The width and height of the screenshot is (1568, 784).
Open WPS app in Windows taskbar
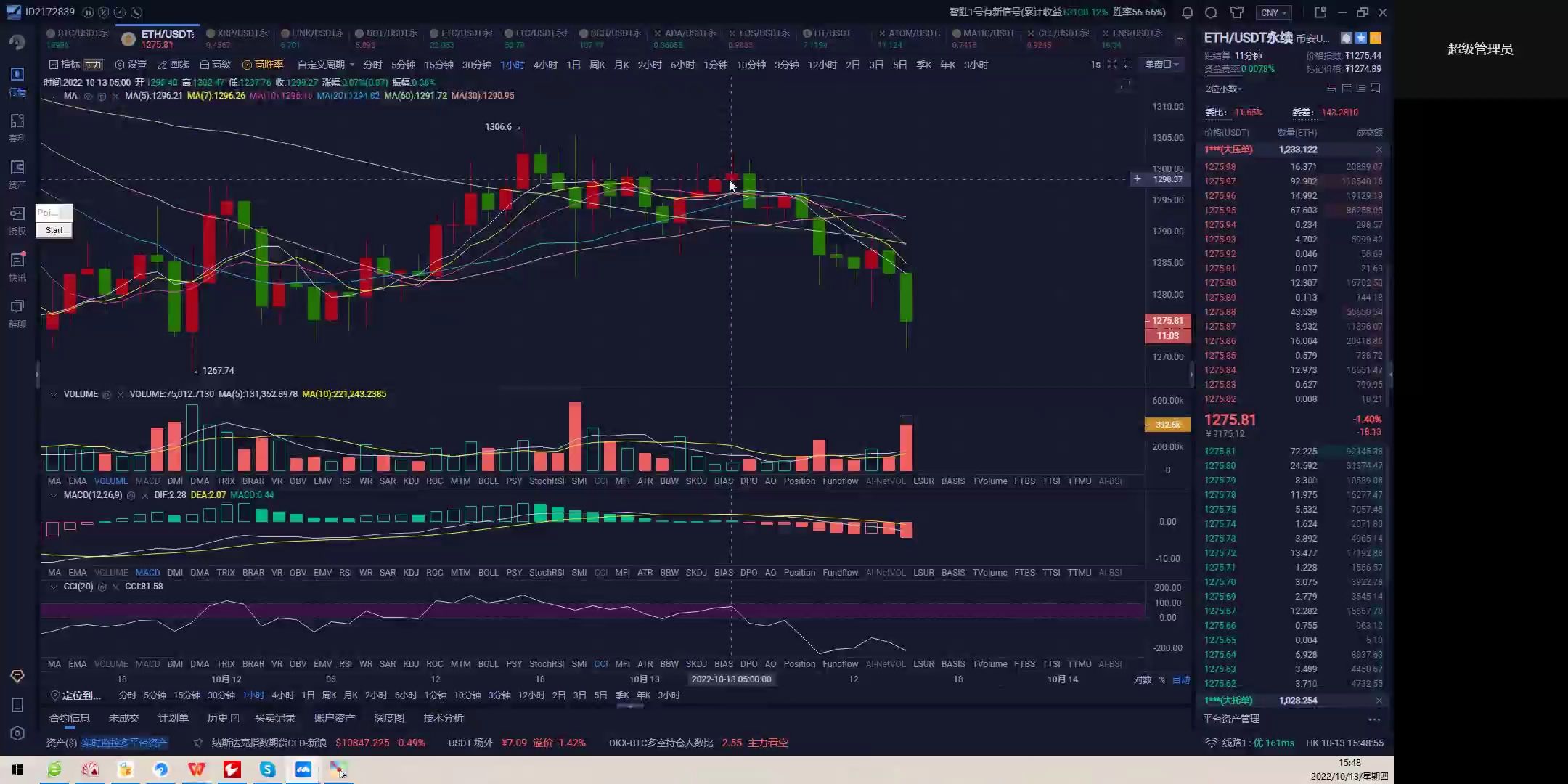(196, 769)
